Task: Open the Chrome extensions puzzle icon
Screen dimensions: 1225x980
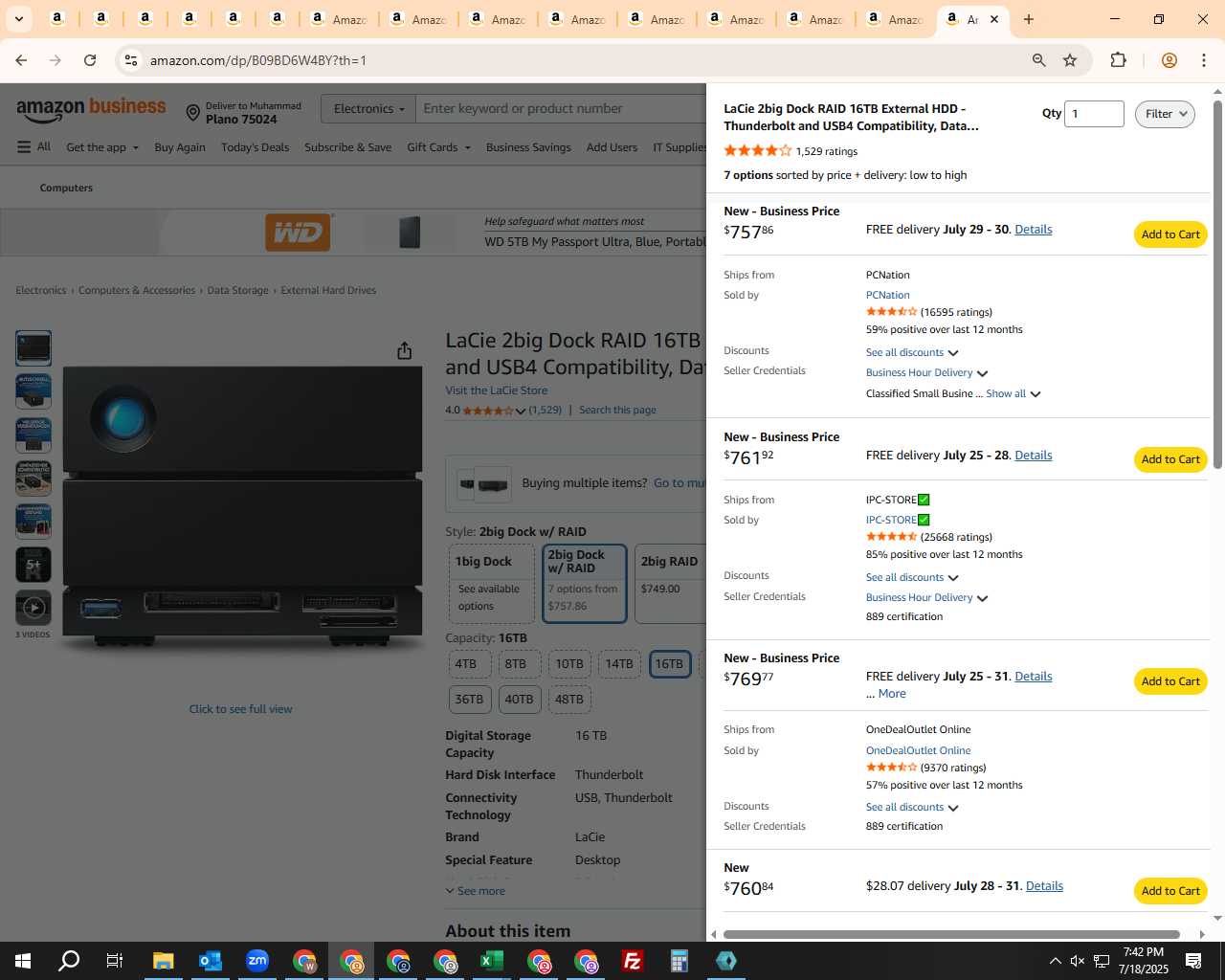Action: click(x=1118, y=60)
